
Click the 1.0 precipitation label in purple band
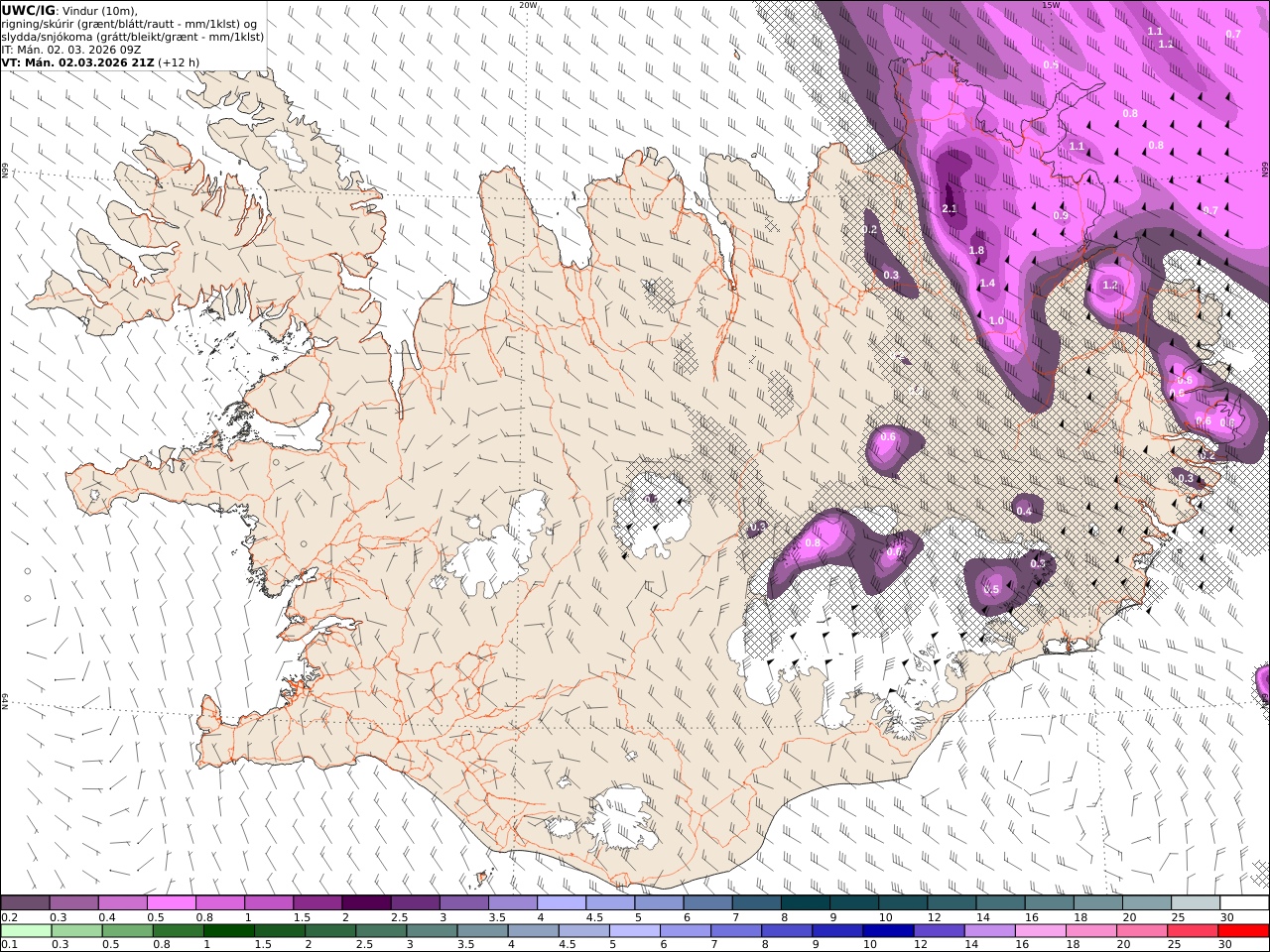[996, 321]
